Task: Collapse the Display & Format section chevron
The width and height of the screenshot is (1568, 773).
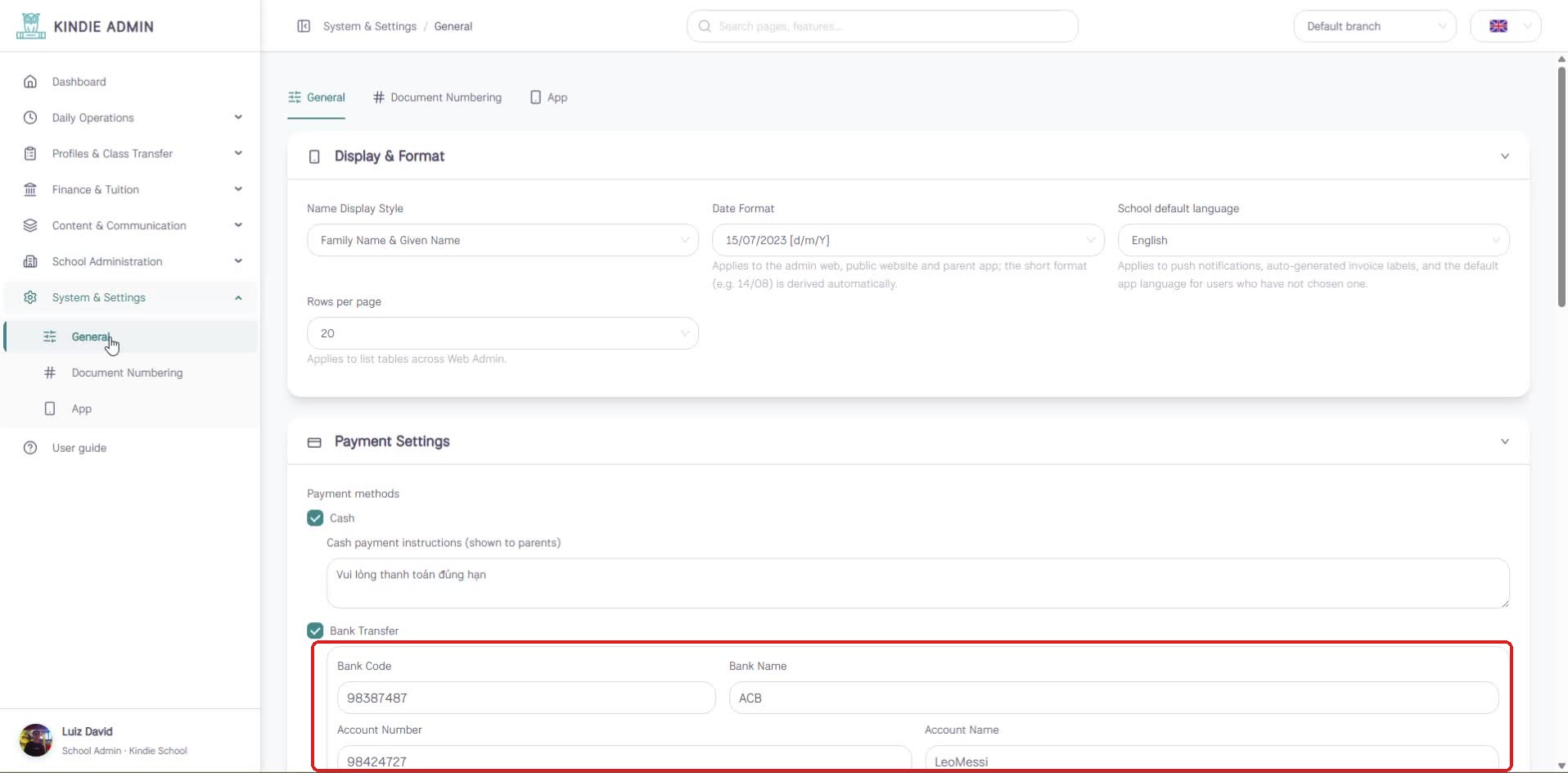Action: 1505,156
